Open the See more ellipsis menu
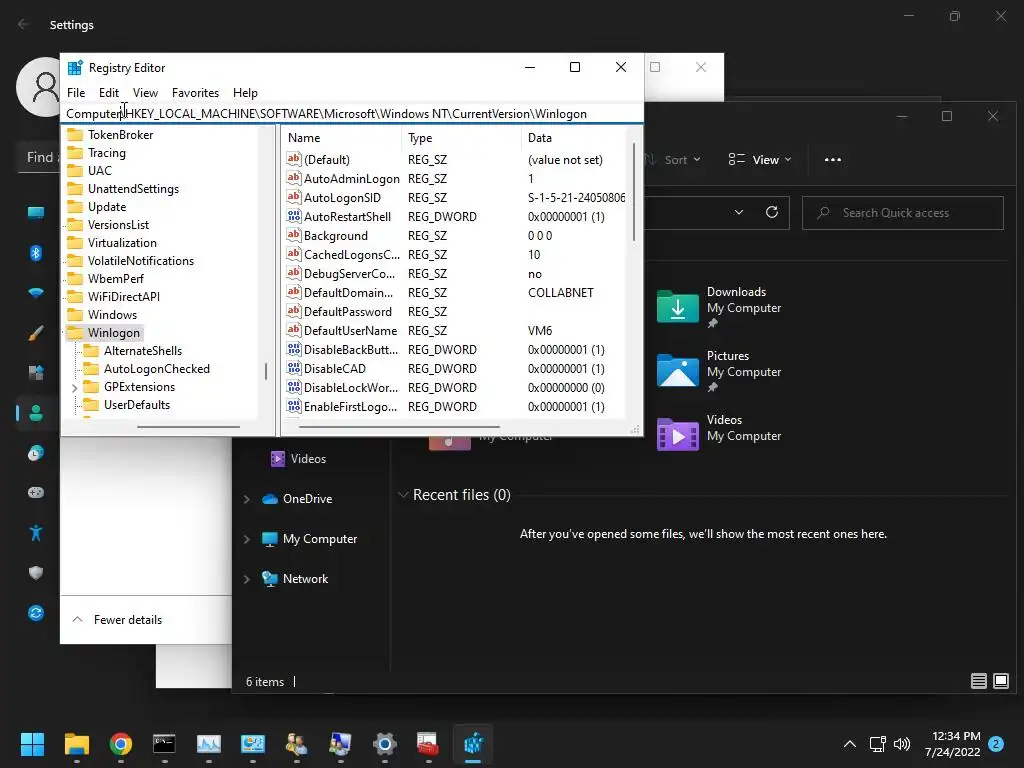1024x768 pixels. pyautogui.click(x=833, y=160)
